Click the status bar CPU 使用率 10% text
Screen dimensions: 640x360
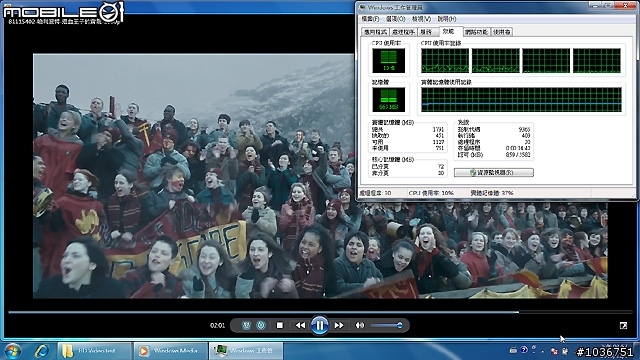point(431,193)
